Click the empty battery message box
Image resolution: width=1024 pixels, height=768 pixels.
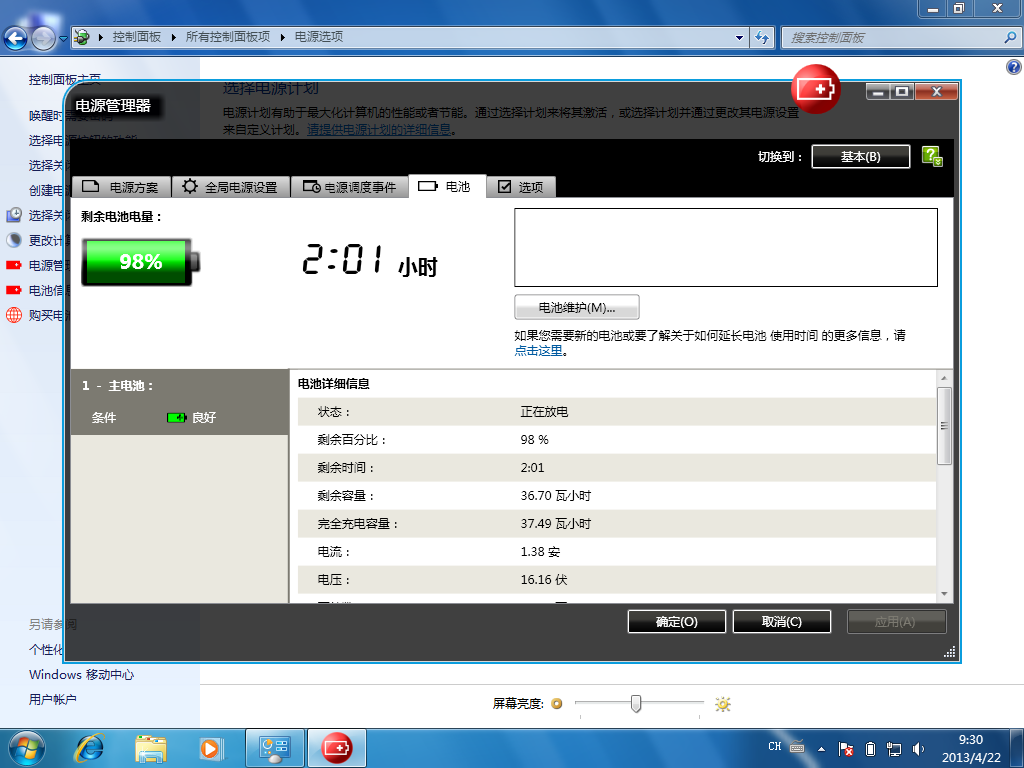[726, 248]
